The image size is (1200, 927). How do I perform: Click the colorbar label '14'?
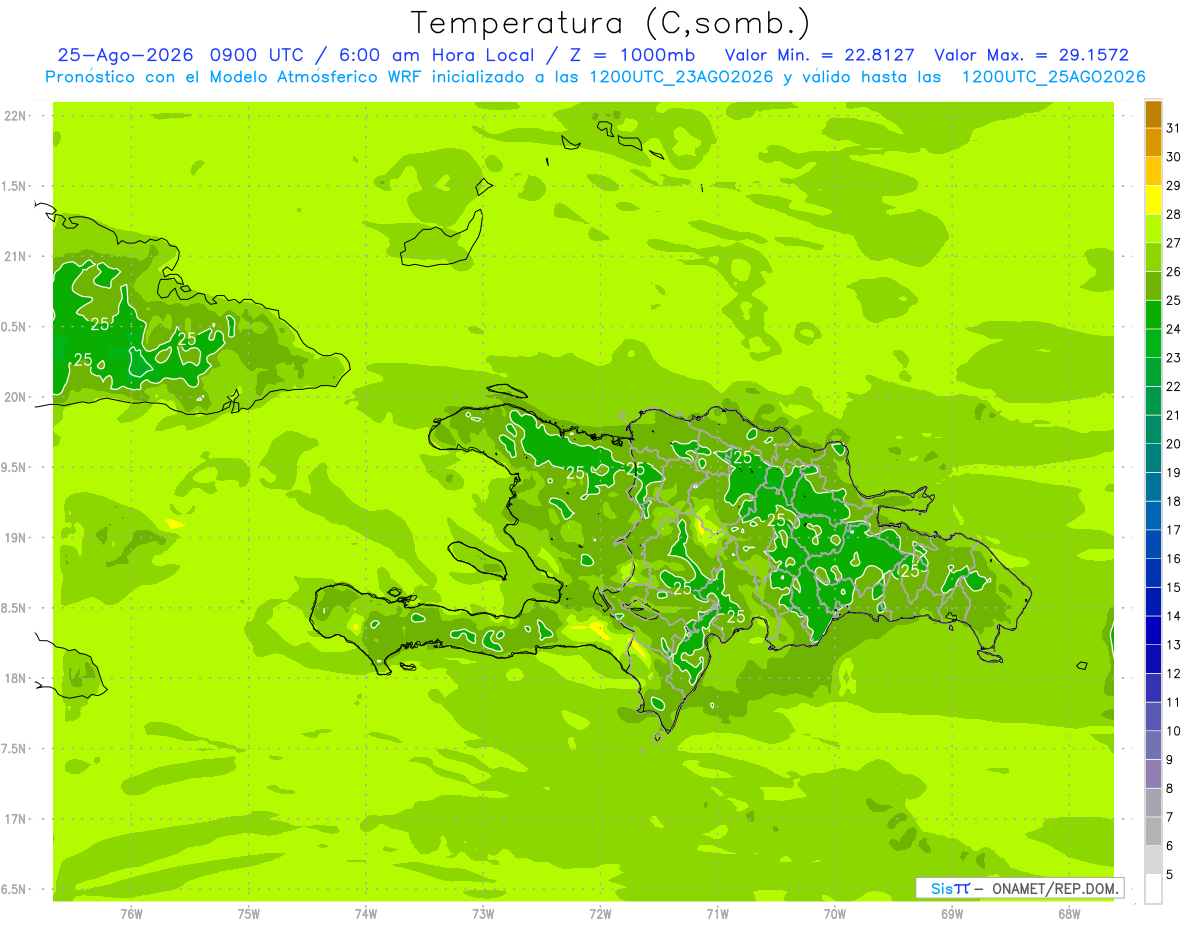(x=1174, y=616)
